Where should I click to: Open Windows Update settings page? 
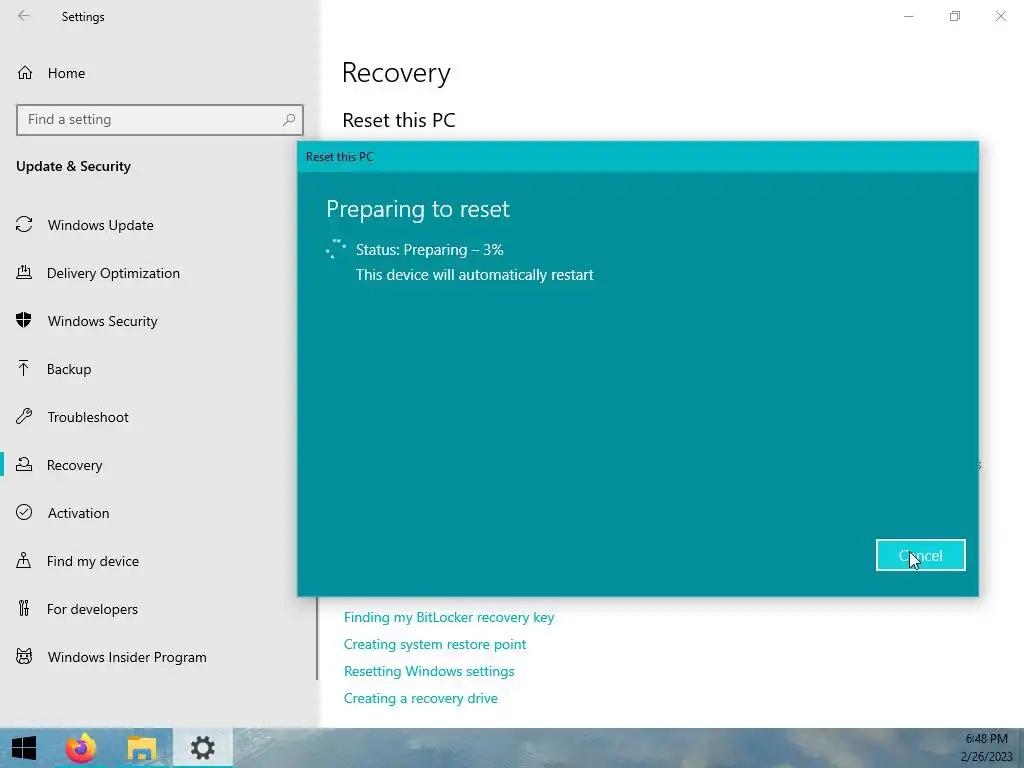pos(101,225)
